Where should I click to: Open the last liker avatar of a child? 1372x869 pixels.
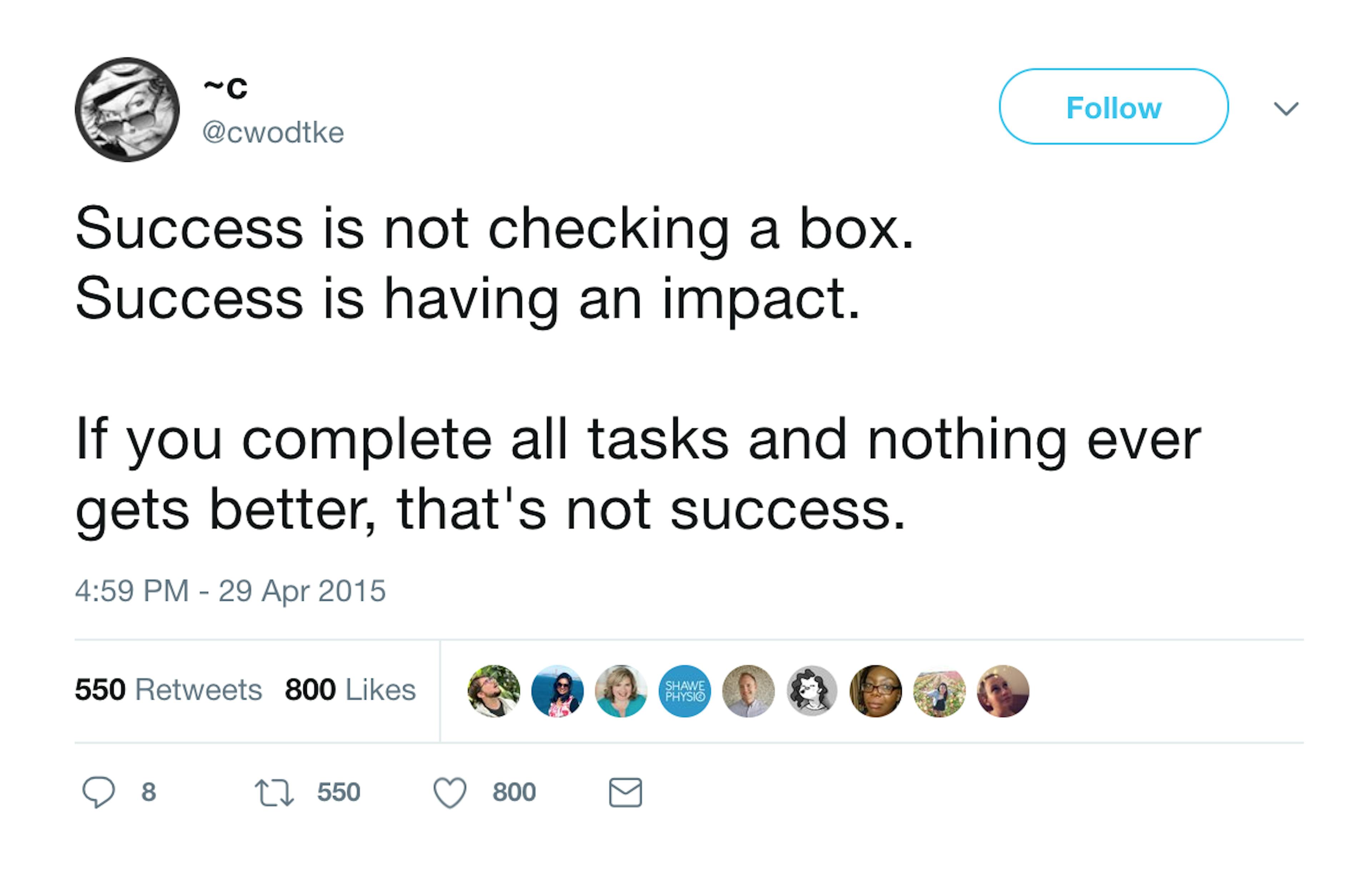1003,691
